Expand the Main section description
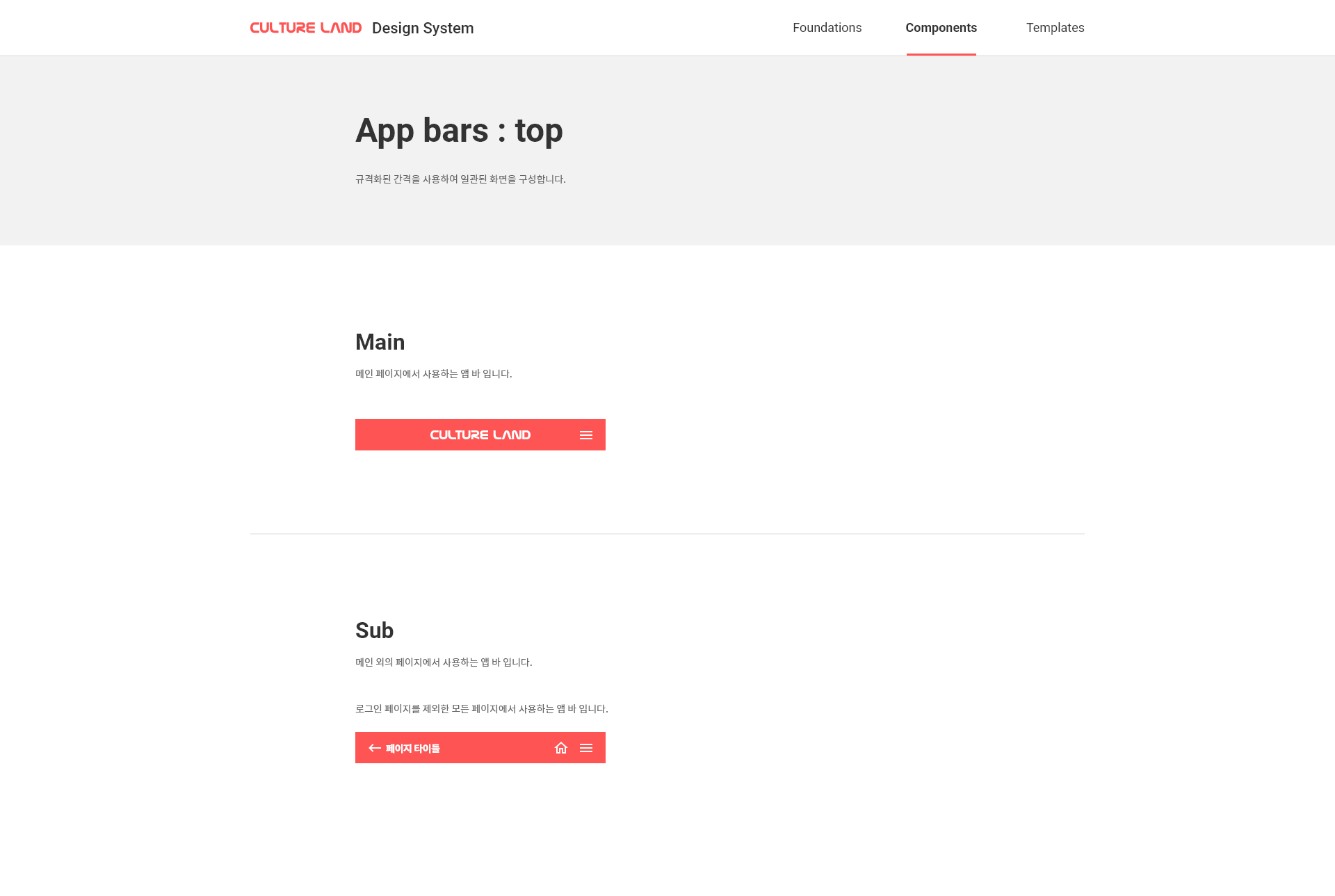This screenshot has width=1335, height=896. click(x=434, y=373)
